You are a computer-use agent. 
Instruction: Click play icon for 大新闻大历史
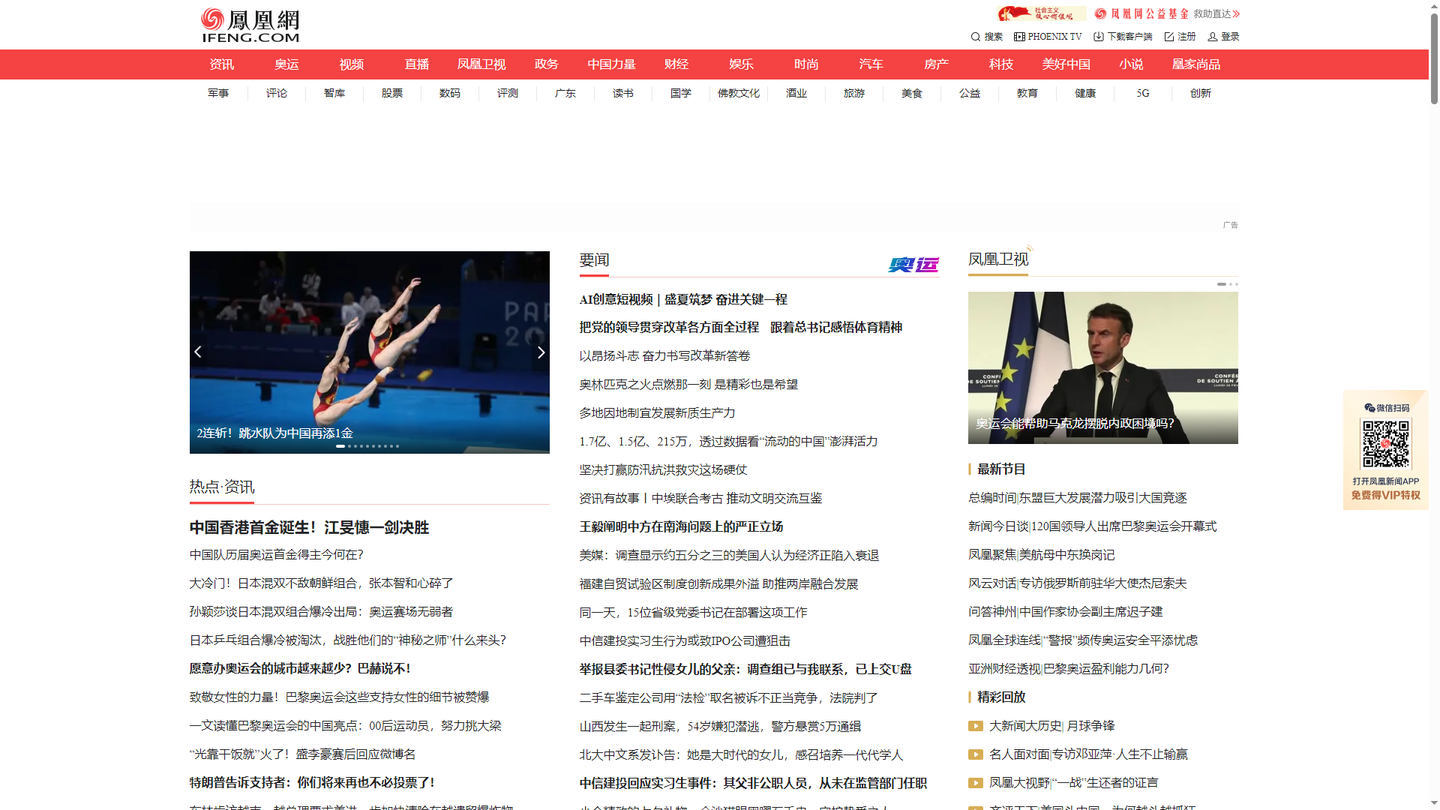[x=975, y=726]
